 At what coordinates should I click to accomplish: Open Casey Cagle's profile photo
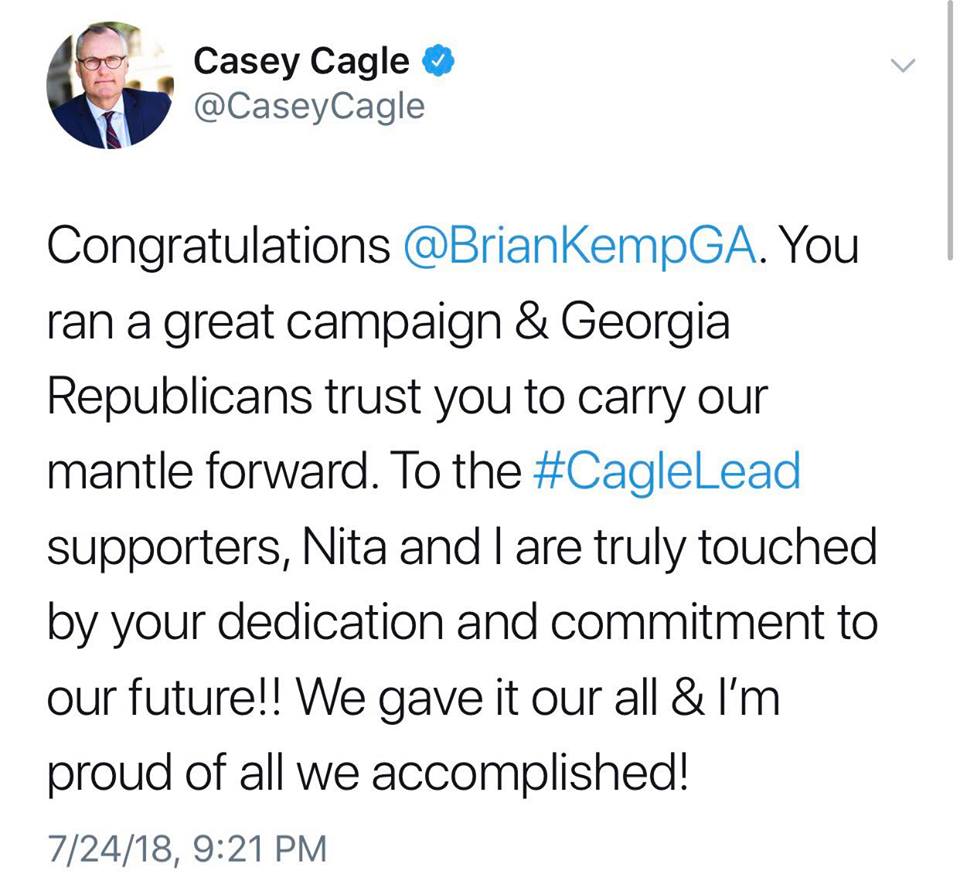[110, 85]
